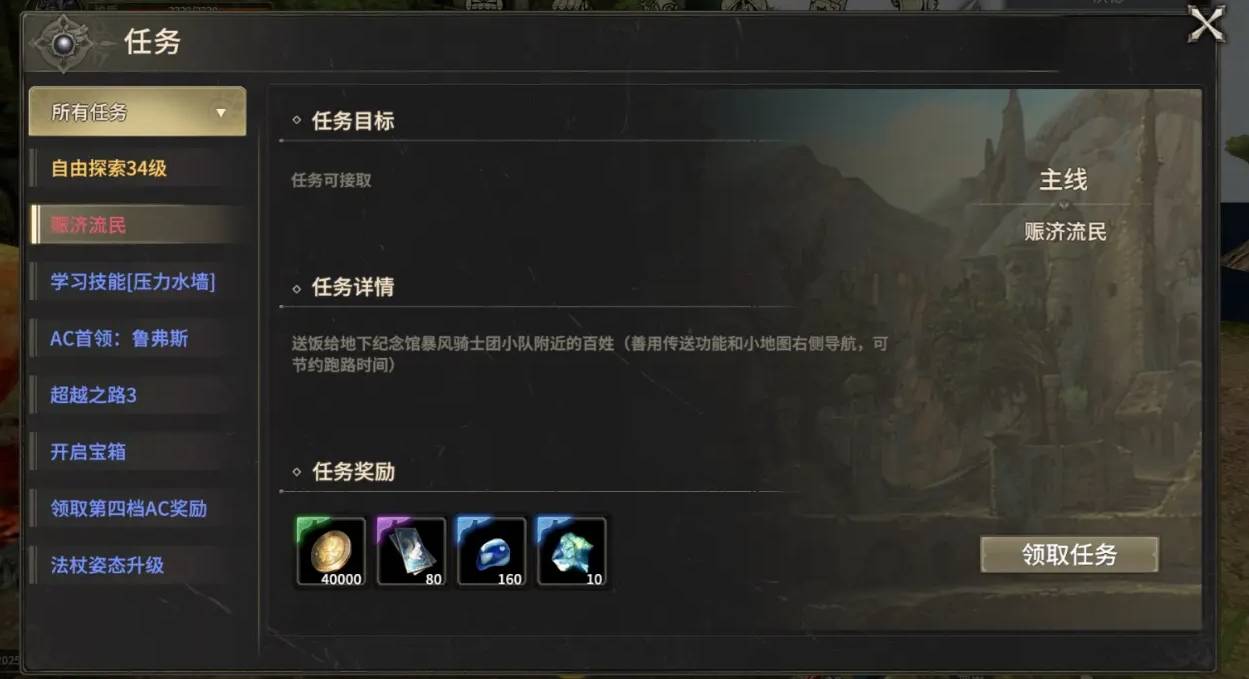Click the diamond bullet beside 任务奖励

(x=297, y=472)
